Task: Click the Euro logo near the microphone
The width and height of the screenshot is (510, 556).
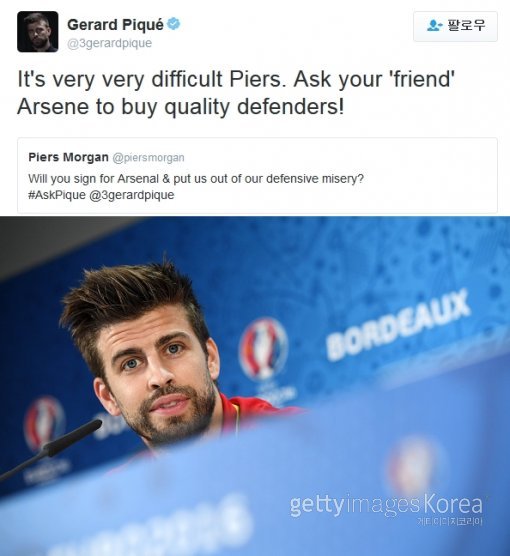Action: (x=44, y=423)
